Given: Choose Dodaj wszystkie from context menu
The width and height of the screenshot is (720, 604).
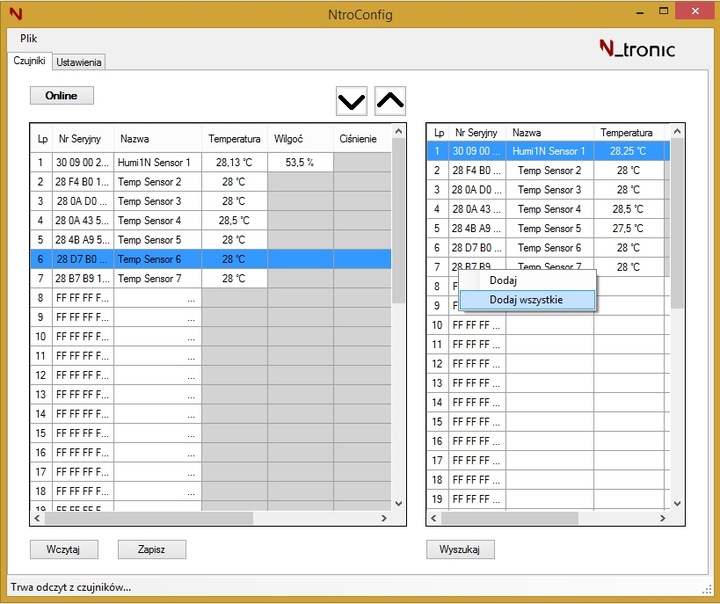Looking at the screenshot, I should click(x=526, y=300).
